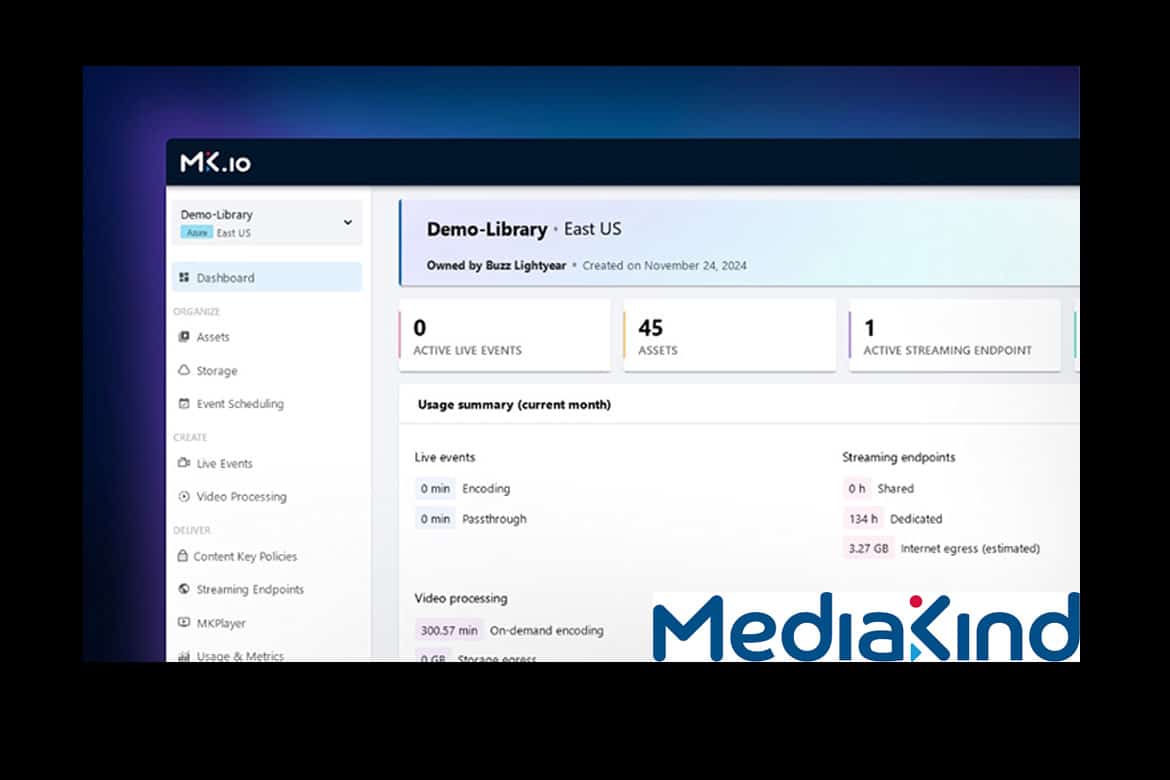Image resolution: width=1170 pixels, height=780 pixels.
Task: Open Assets from the sidebar
Action: 213,337
